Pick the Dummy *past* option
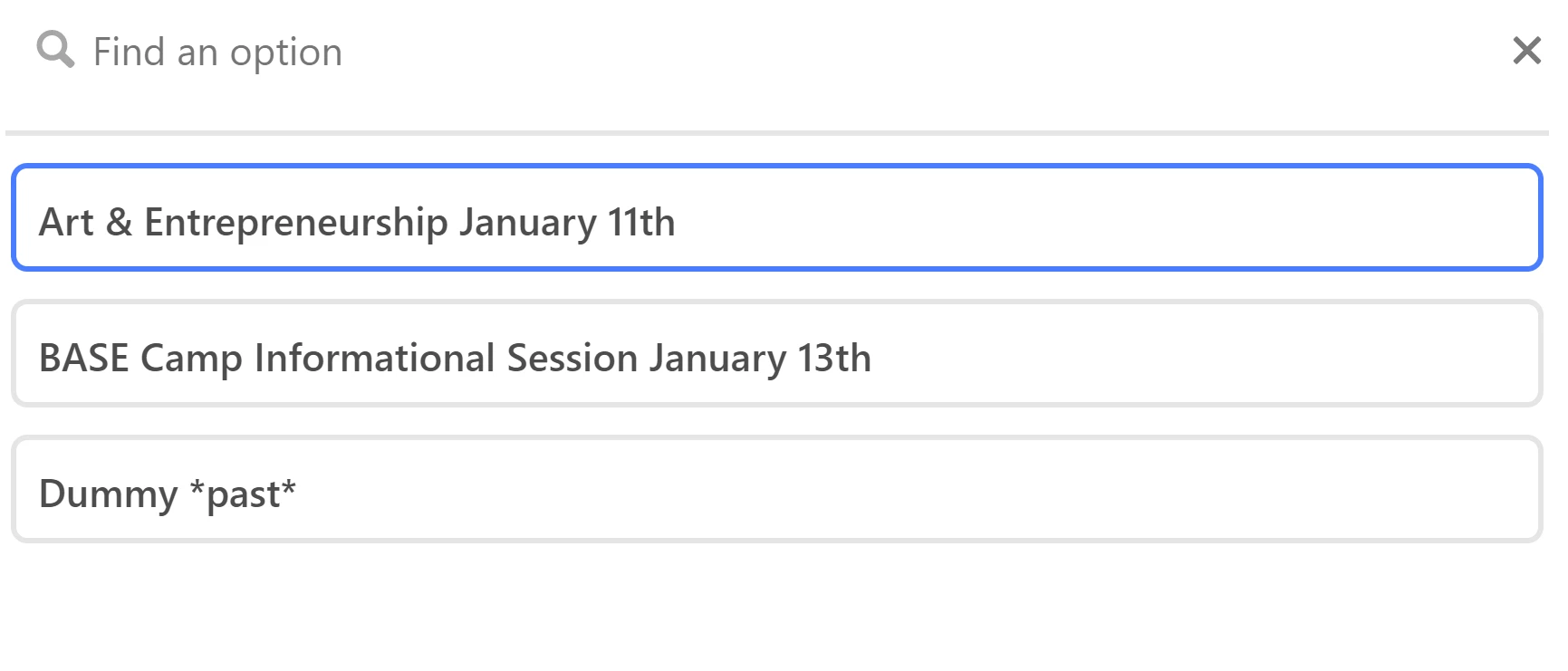Viewport: 1568px width, 671px height. click(x=776, y=489)
